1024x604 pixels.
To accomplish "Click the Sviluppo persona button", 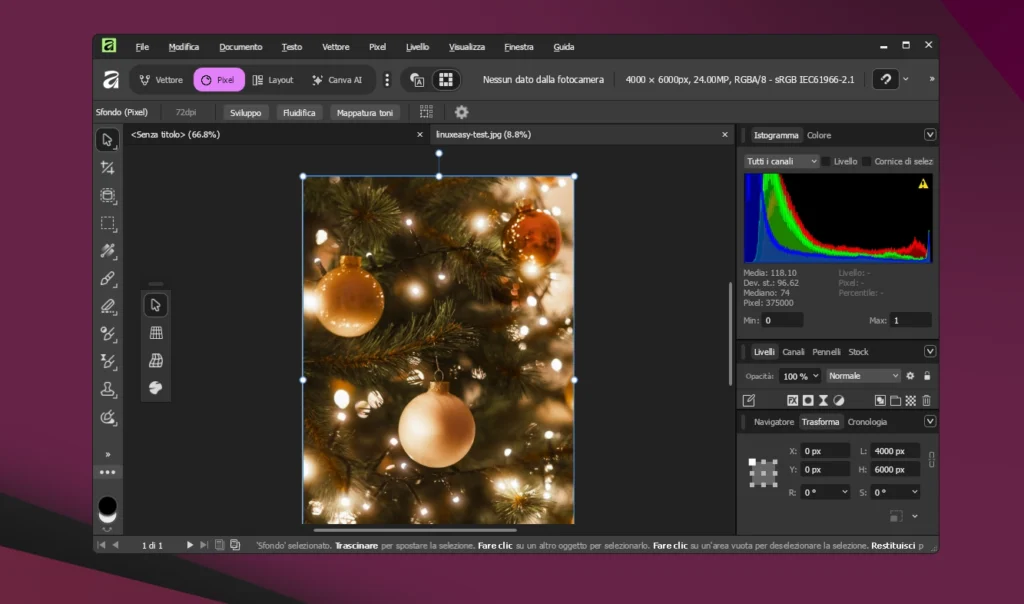I will 244,111.
